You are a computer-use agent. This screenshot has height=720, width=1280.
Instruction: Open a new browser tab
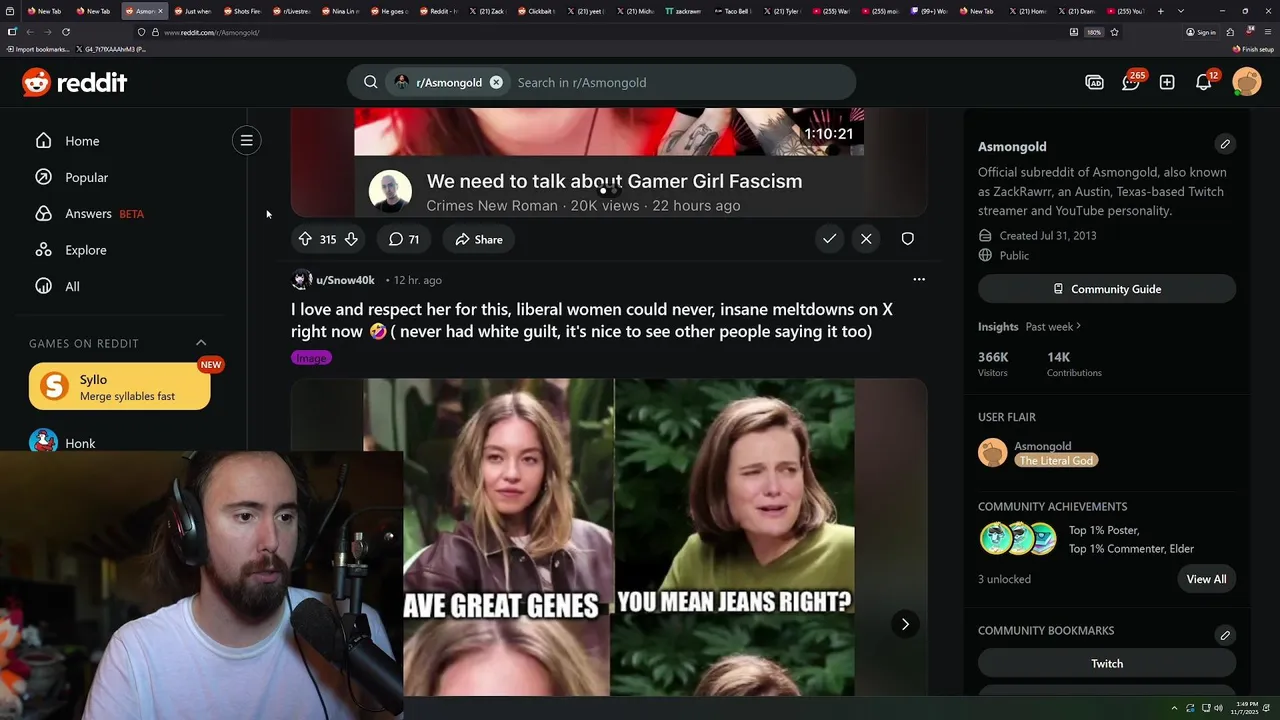pos(1161,11)
